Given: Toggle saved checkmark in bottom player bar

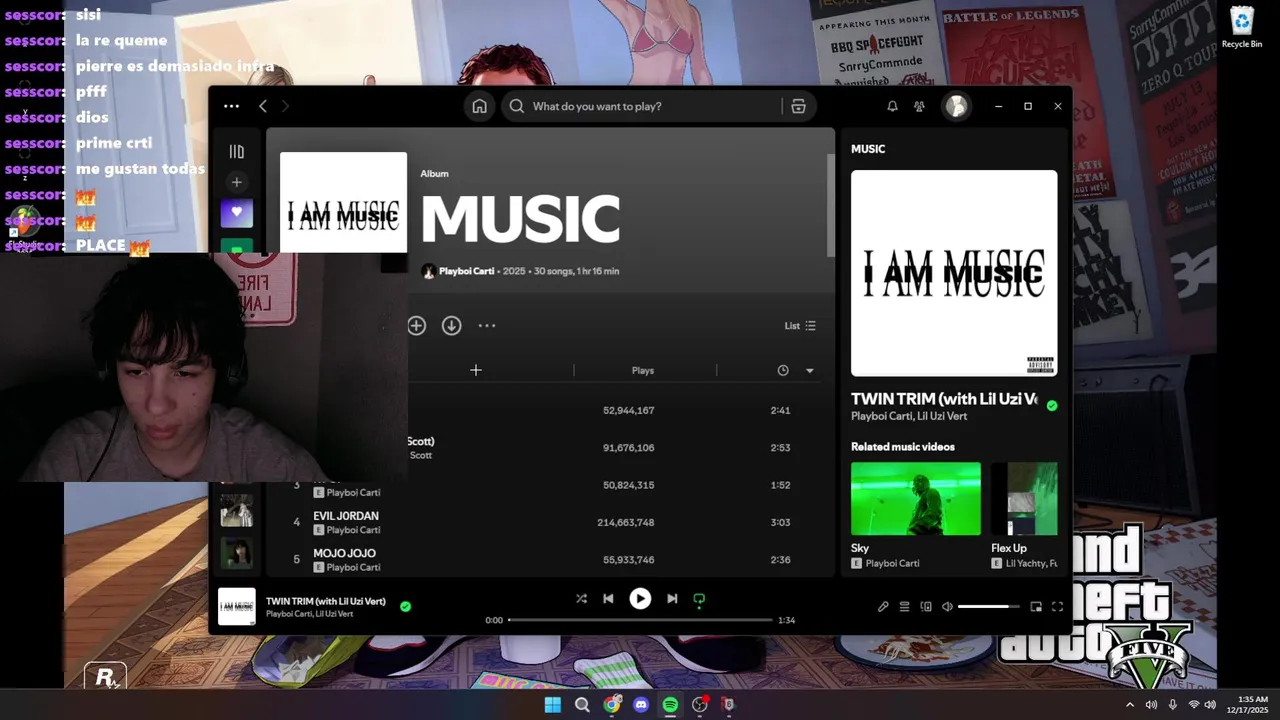Looking at the screenshot, I should 405,606.
